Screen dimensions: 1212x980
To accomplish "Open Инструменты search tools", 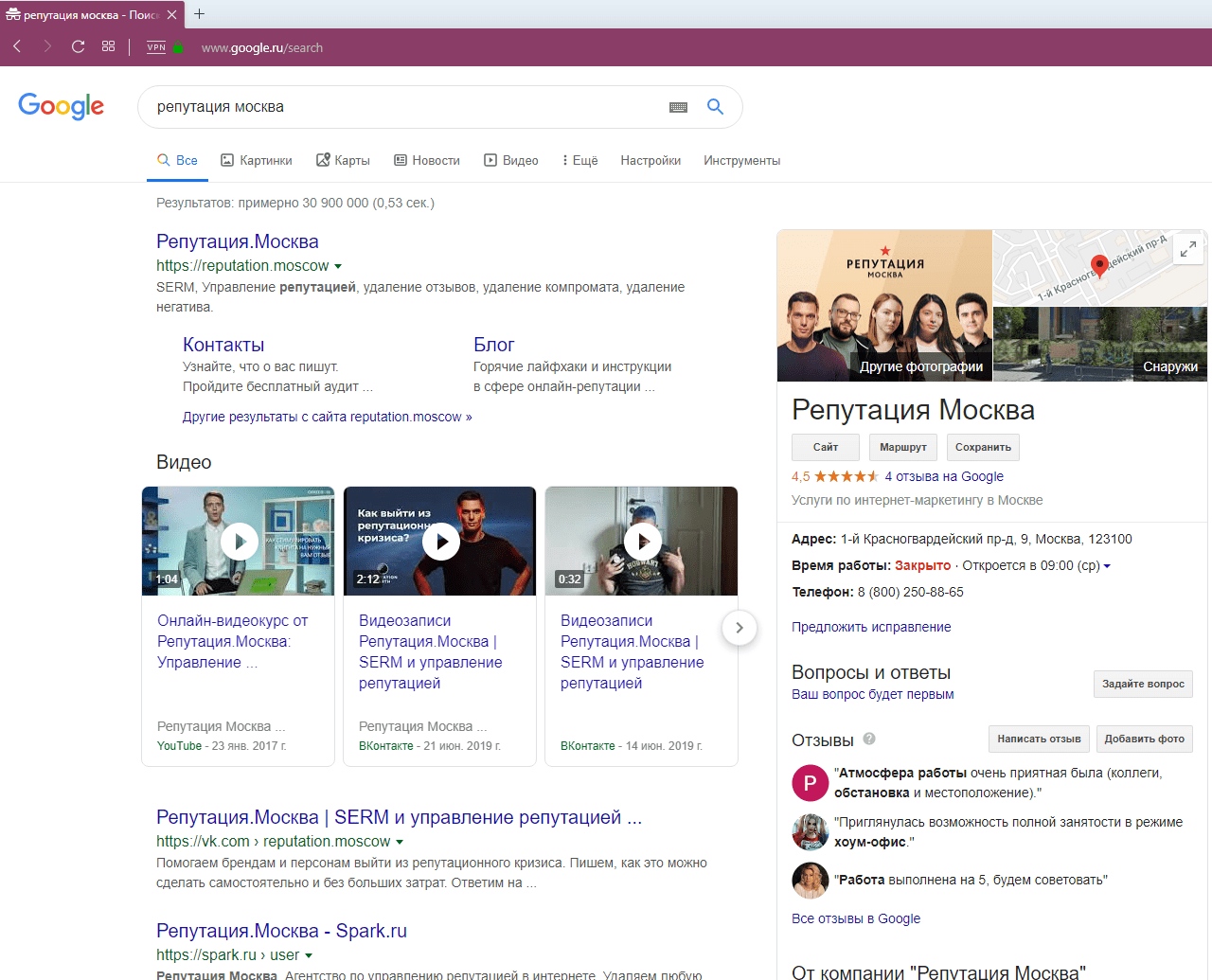I will pos(741,160).
